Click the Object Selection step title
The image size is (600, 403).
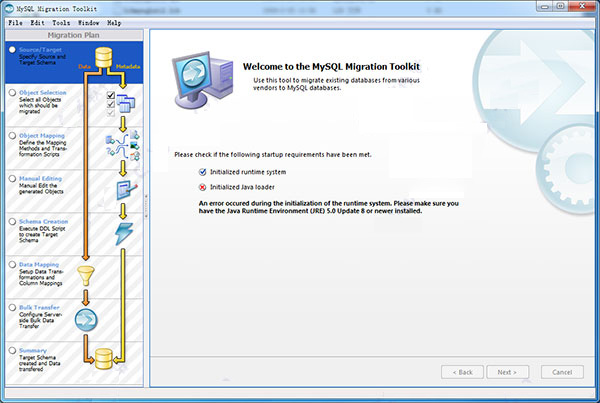tap(42, 93)
